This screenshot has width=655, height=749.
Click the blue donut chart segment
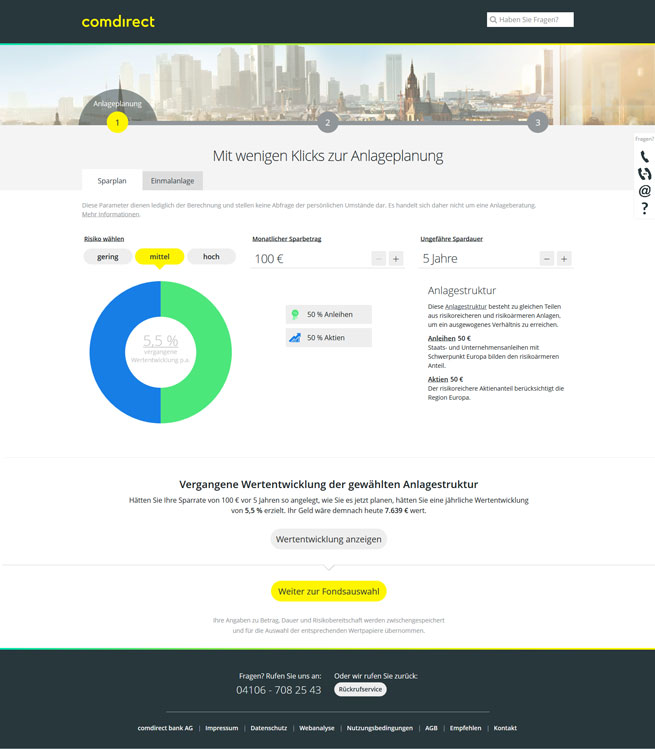[x=107, y=352]
